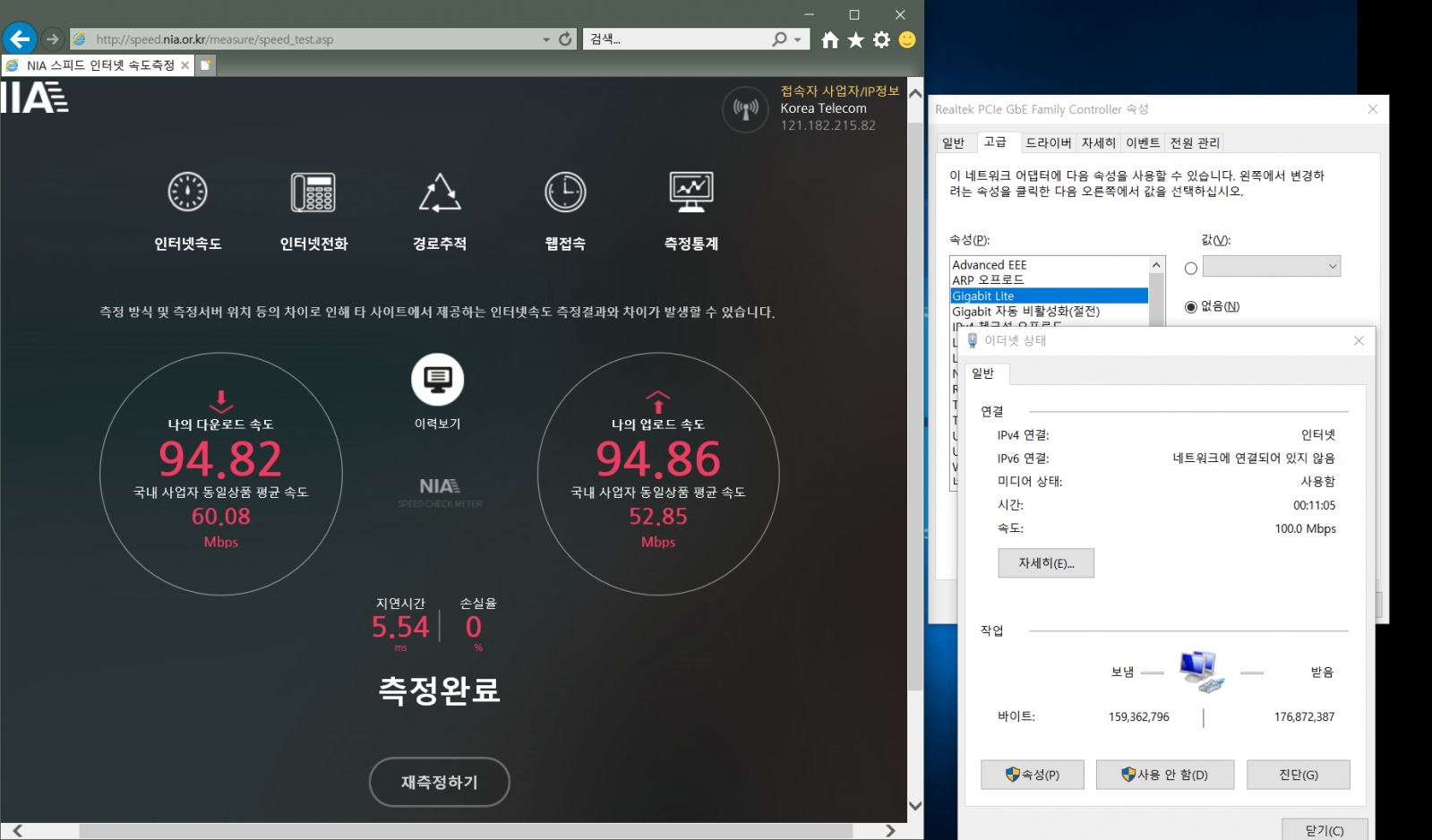The image size is (1432, 840).
Task: Click horizontal scrollbar right arrow
Action: pyautogui.click(x=890, y=831)
